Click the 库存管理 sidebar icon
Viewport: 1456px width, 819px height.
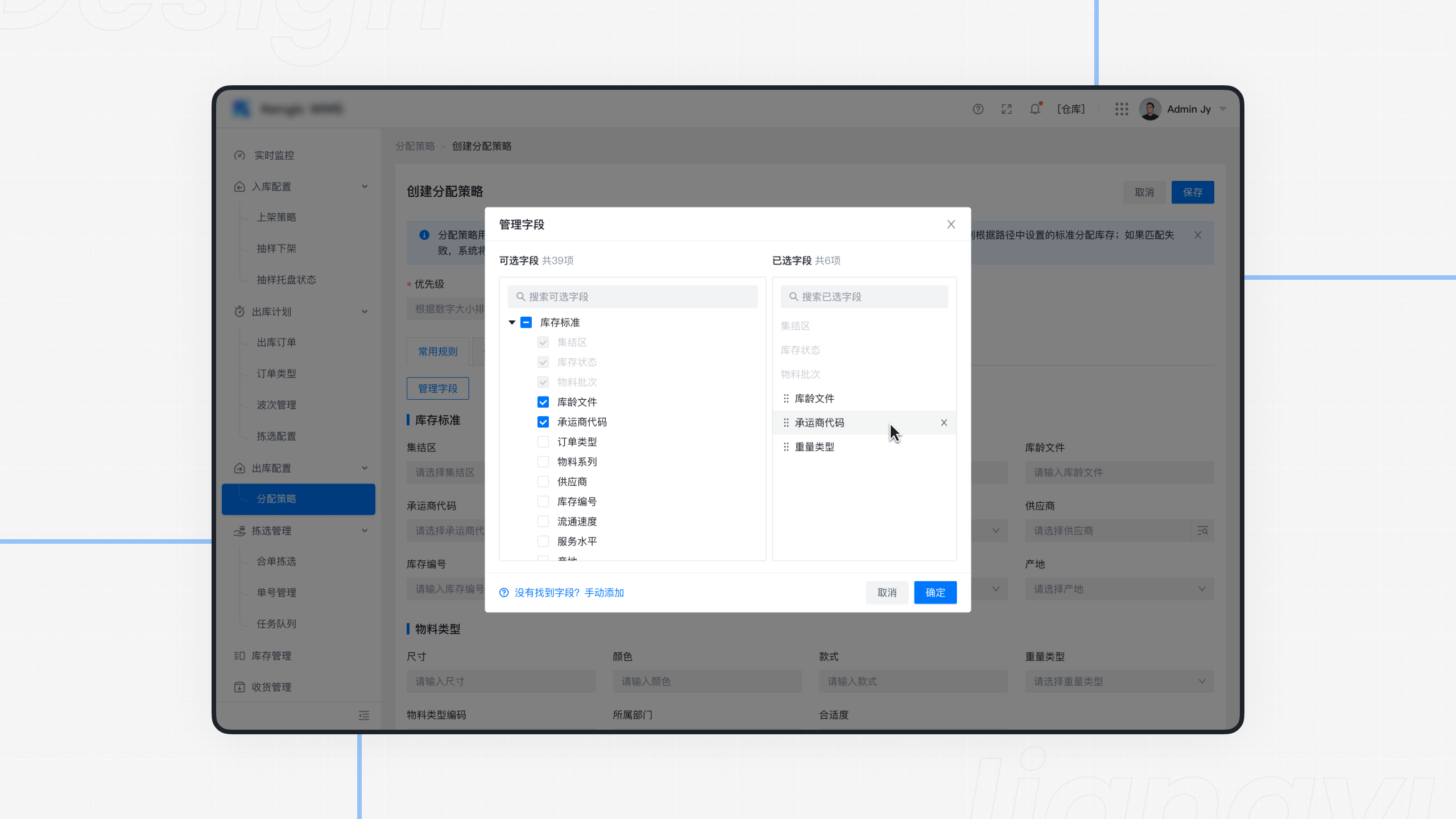click(x=239, y=655)
